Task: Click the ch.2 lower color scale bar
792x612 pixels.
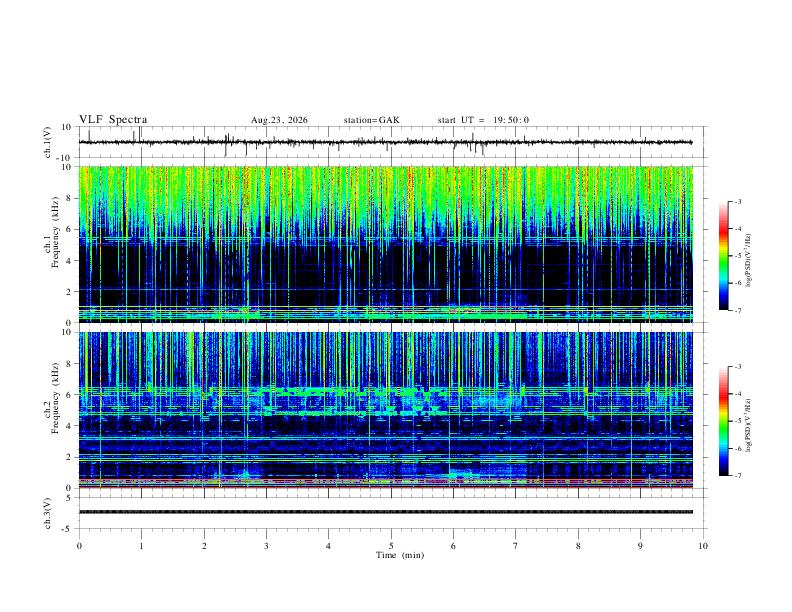Action: coord(723,421)
